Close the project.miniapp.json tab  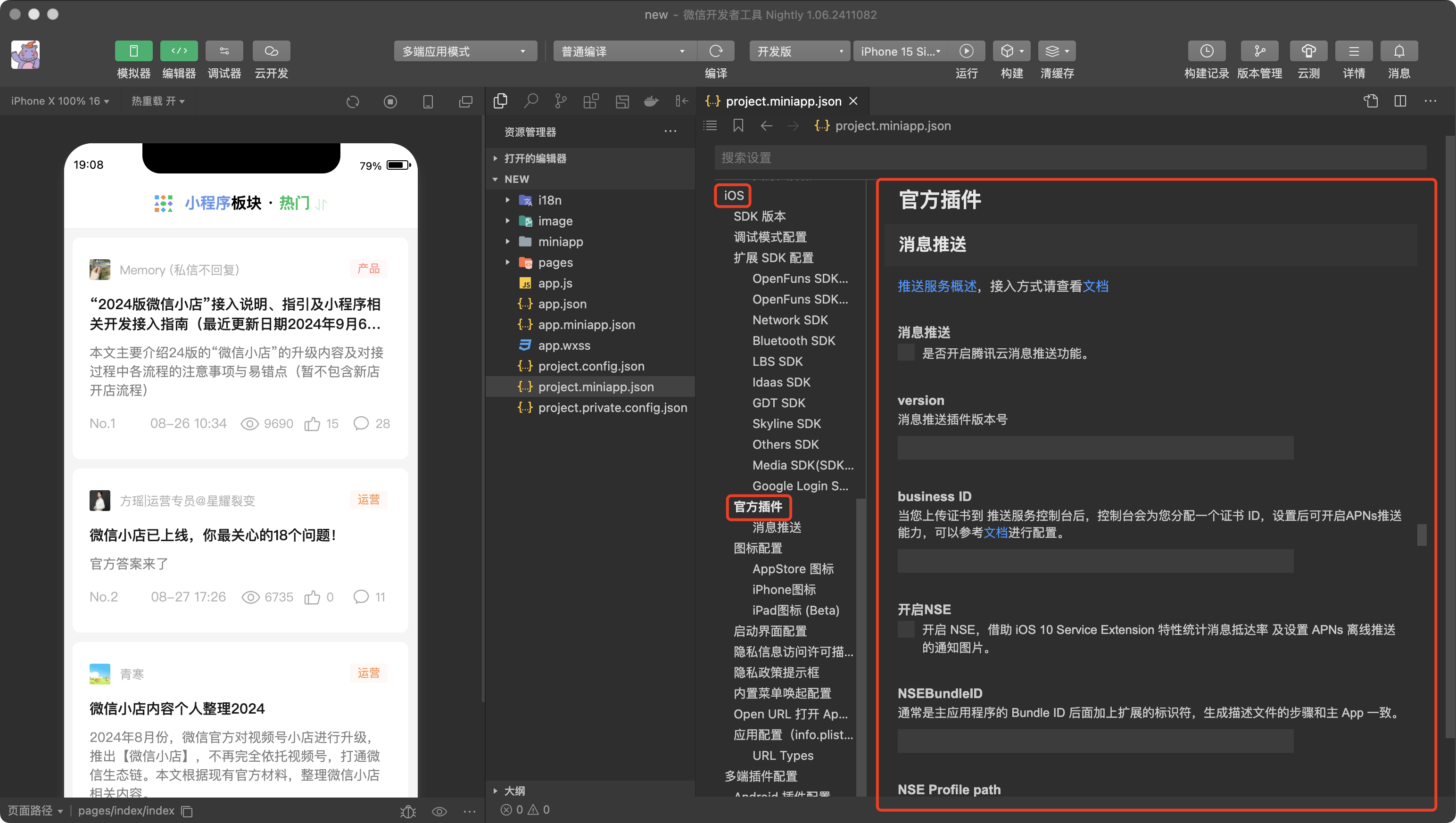853,101
